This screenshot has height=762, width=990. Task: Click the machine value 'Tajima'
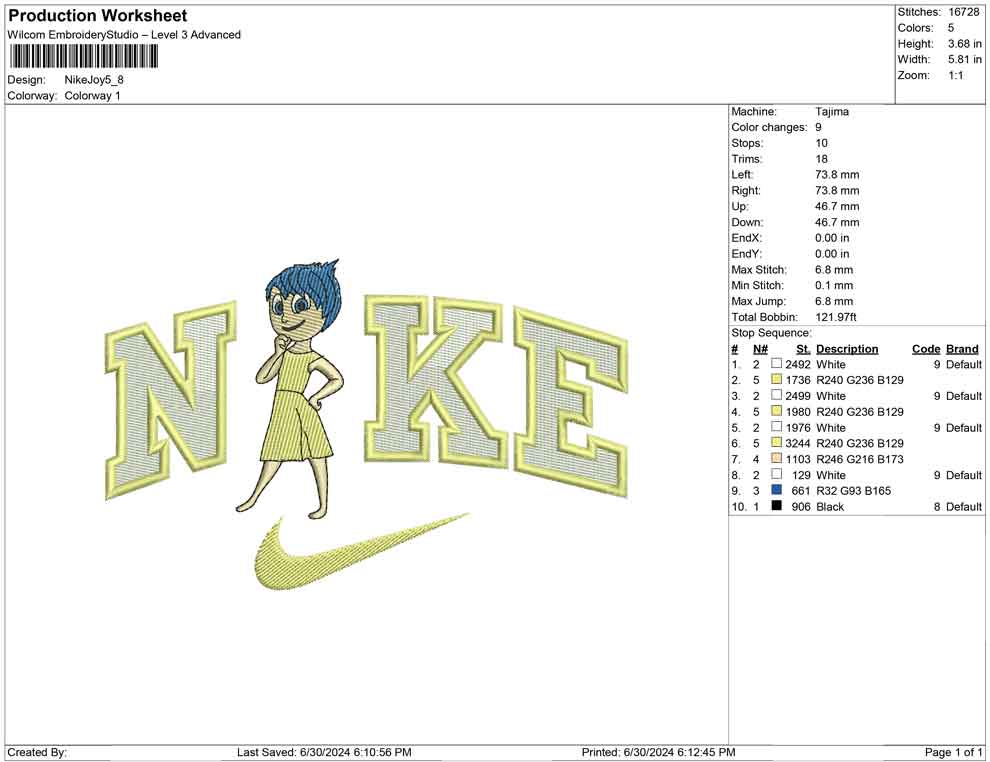832,112
